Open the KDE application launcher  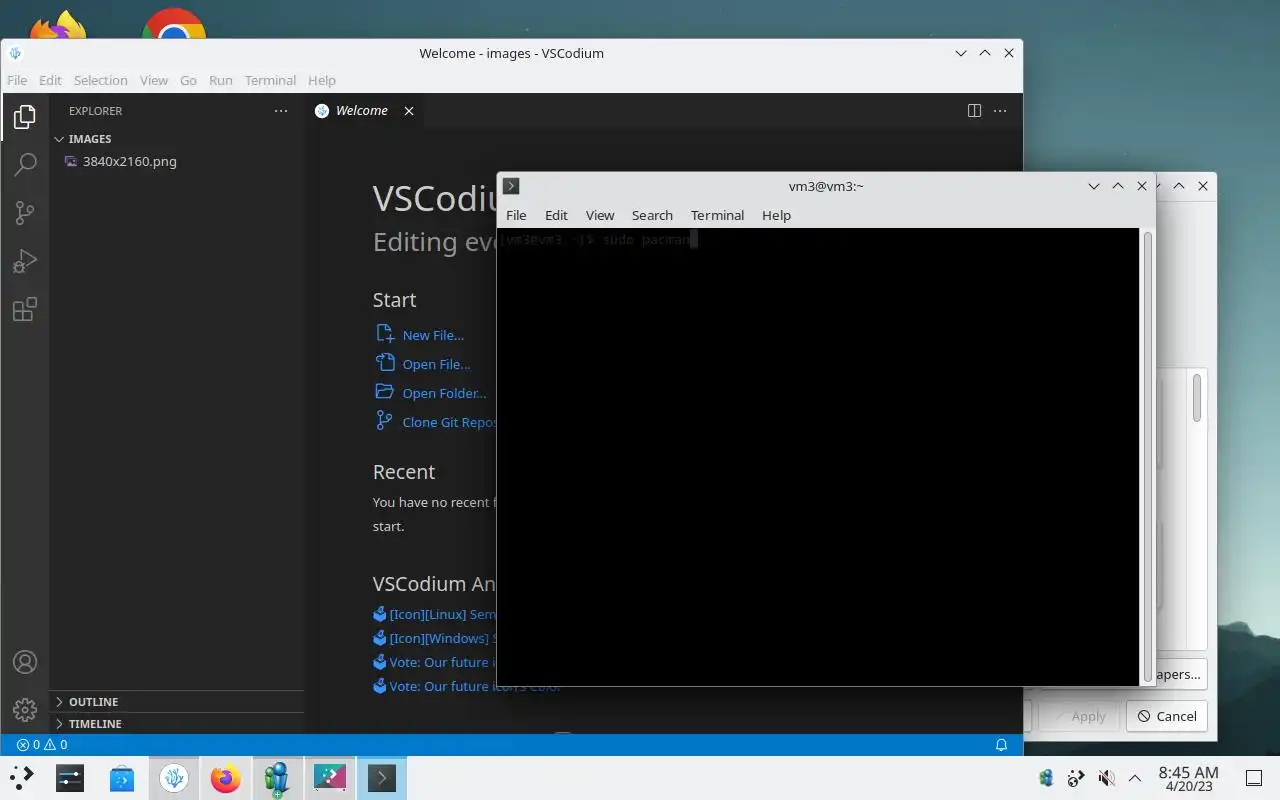(x=21, y=777)
